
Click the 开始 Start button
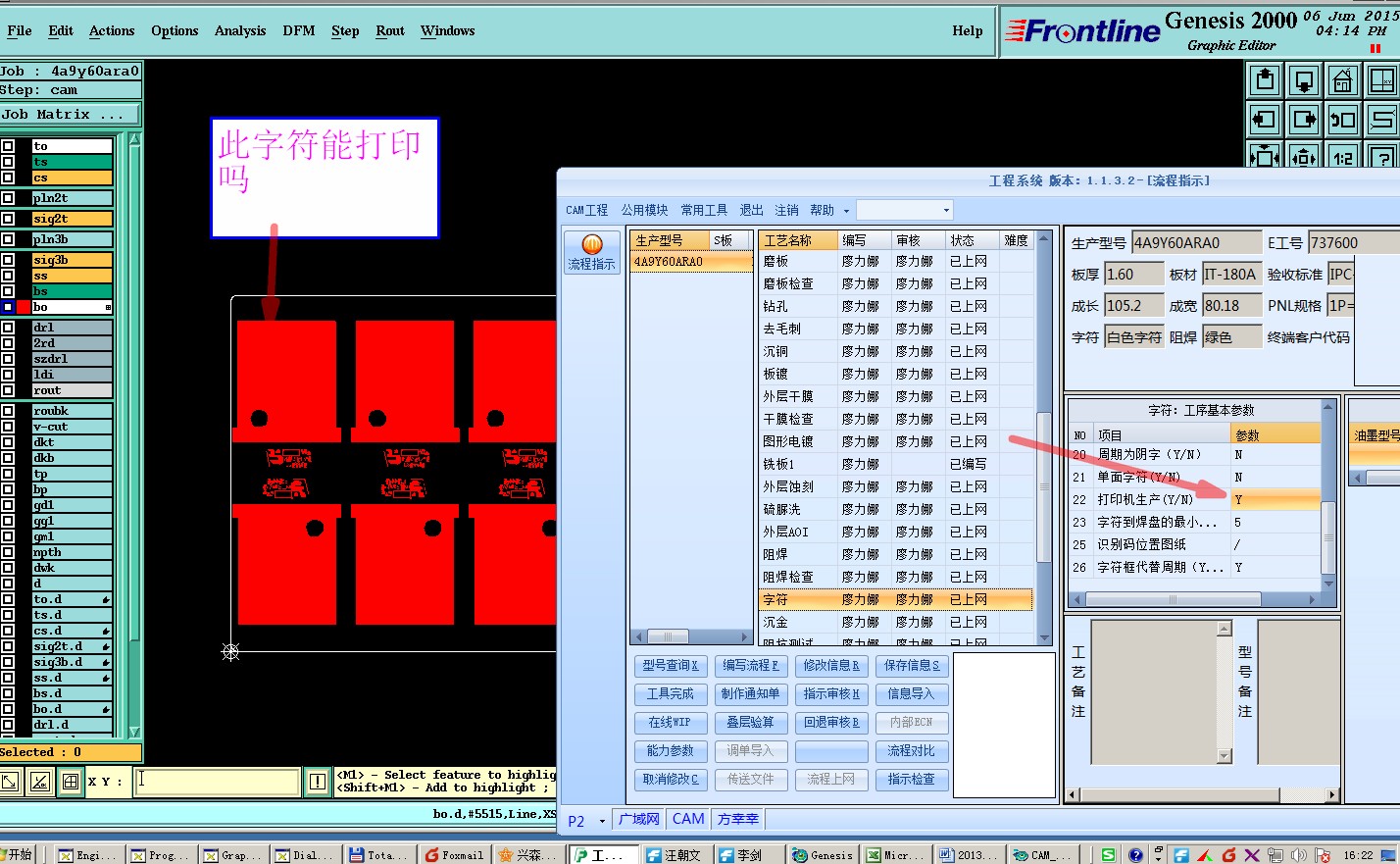pyautogui.click(x=18, y=855)
